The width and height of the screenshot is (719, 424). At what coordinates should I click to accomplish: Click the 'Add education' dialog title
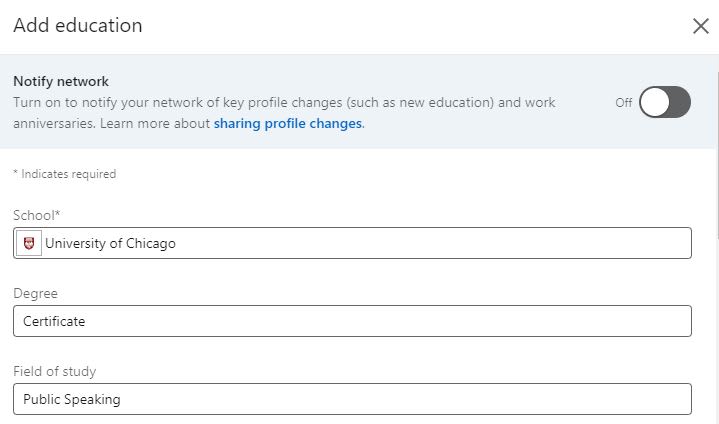click(x=78, y=25)
